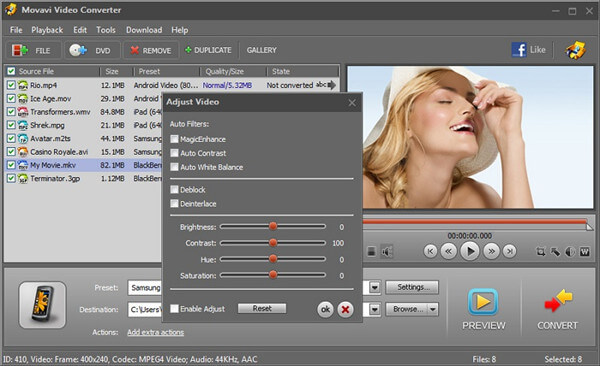
Task: Click the add FILE toolbar button
Action: pyautogui.click(x=33, y=50)
